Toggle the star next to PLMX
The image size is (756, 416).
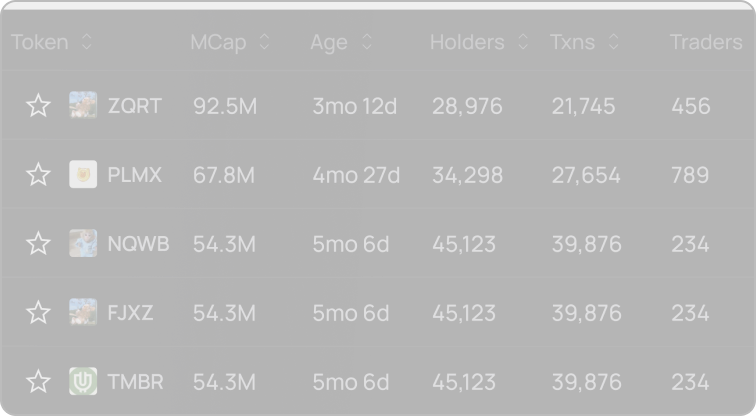click(38, 174)
